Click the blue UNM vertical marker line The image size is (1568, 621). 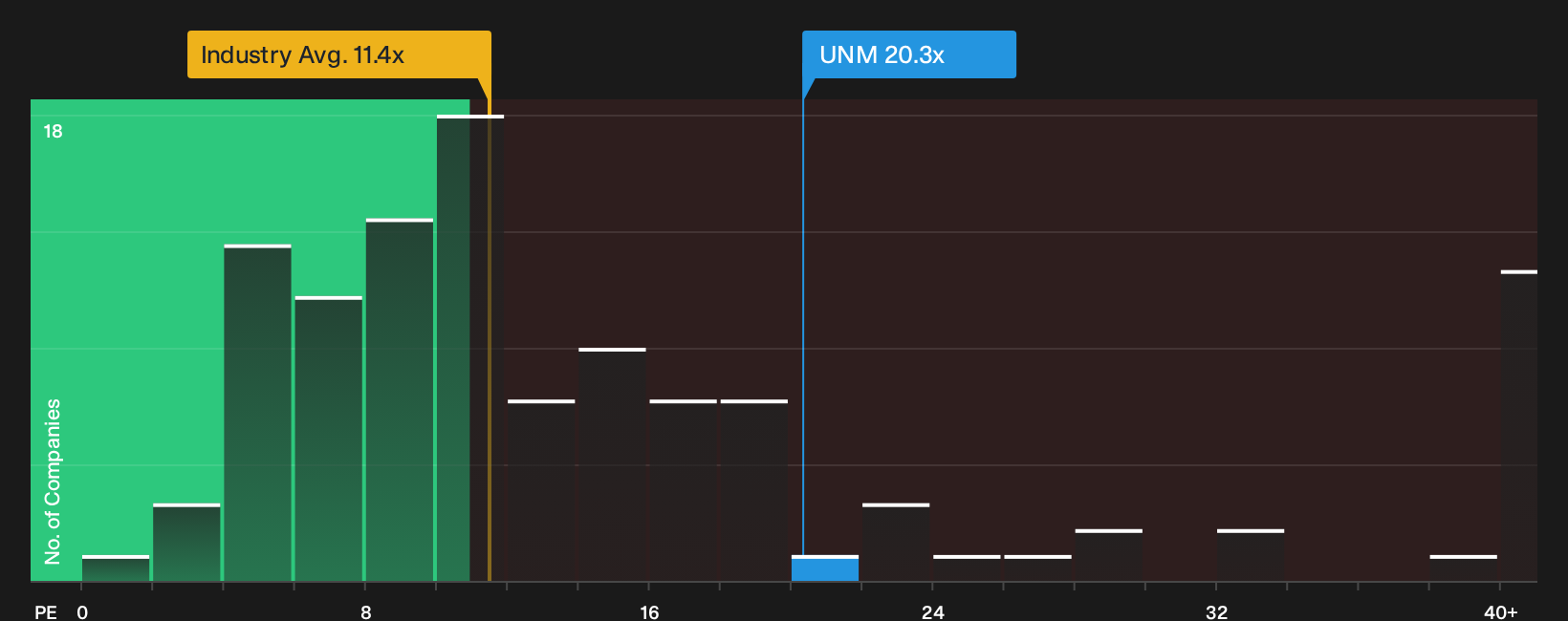pos(803,330)
